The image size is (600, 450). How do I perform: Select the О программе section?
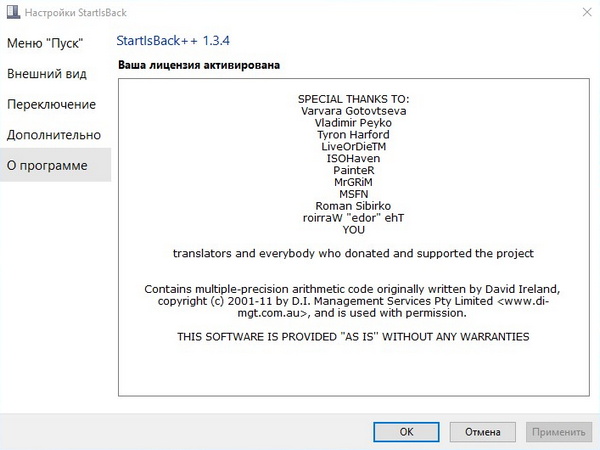[x=55, y=165]
